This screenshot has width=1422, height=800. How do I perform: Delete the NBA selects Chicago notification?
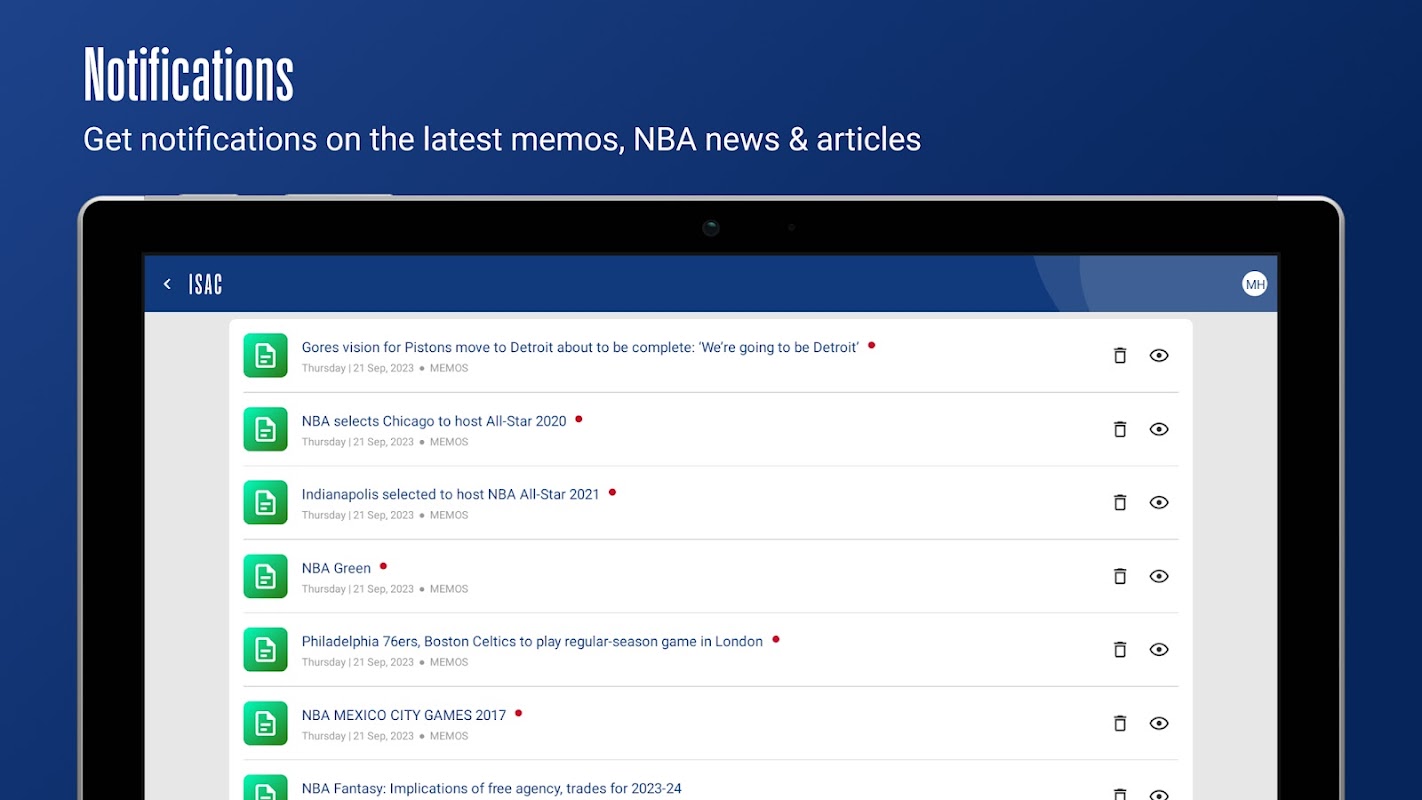tap(1120, 429)
